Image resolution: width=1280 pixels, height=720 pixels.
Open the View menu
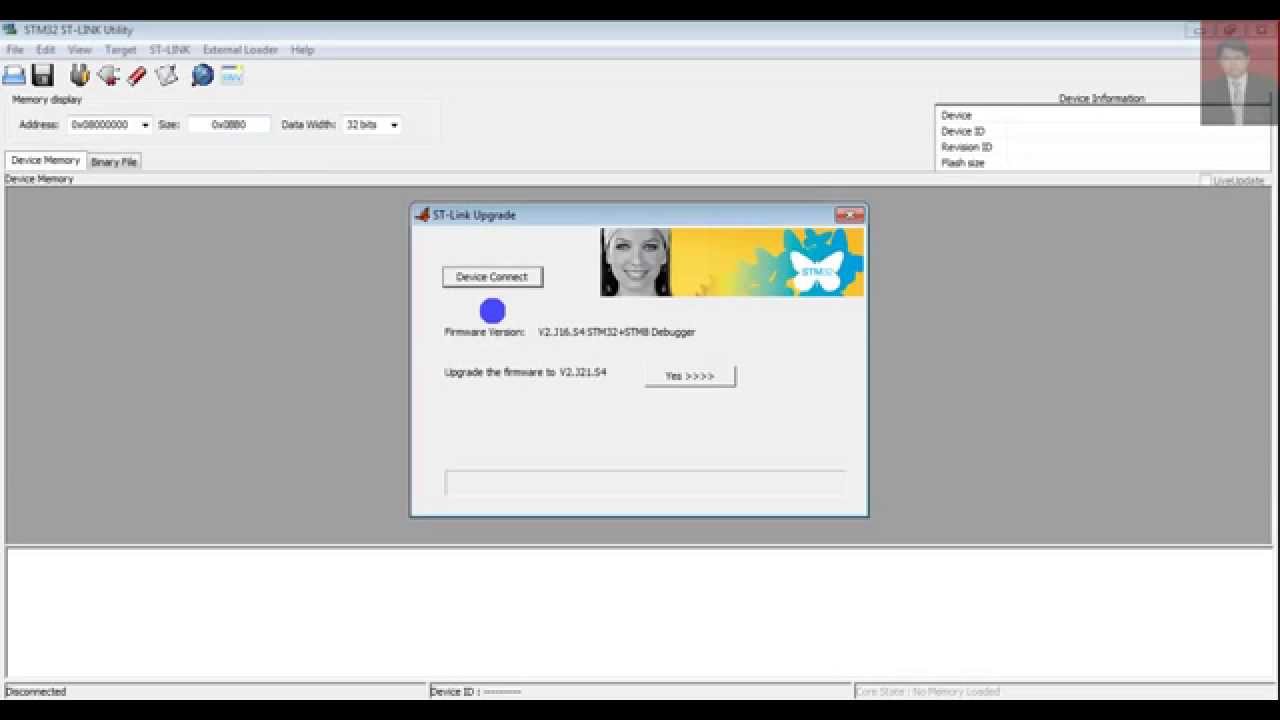tap(79, 50)
